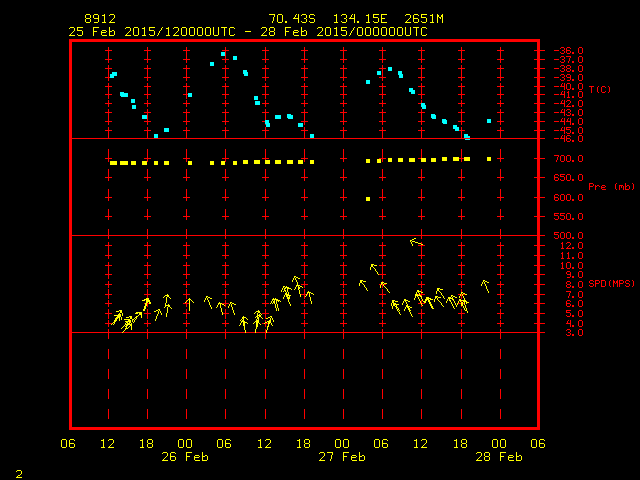Image resolution: width=640 pixels, height=480 pixels.
Task: Select the highest wind arrow near 500.0 line
Action: coord(416,242)
